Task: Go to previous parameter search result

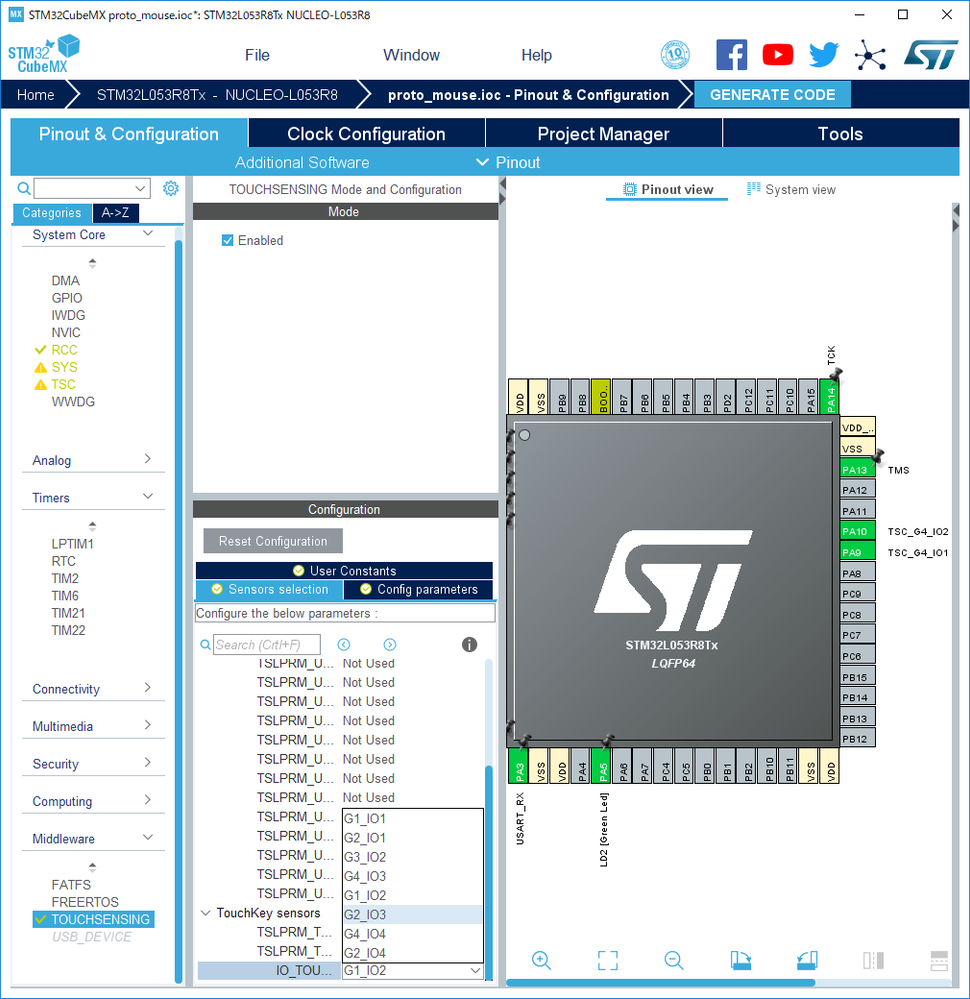Action: 344,645
